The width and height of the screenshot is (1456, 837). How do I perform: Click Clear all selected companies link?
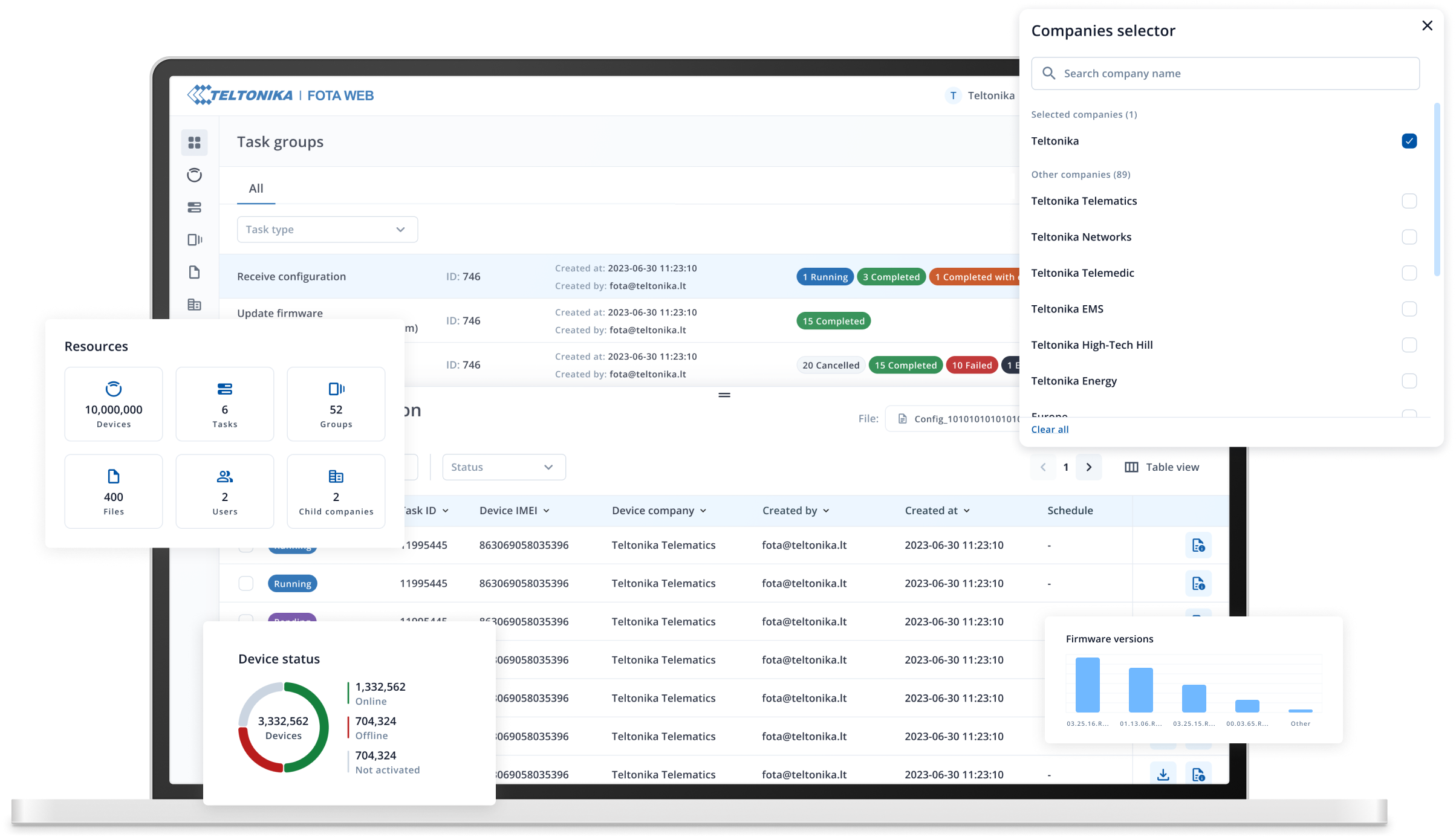[x=1049, y=429]
